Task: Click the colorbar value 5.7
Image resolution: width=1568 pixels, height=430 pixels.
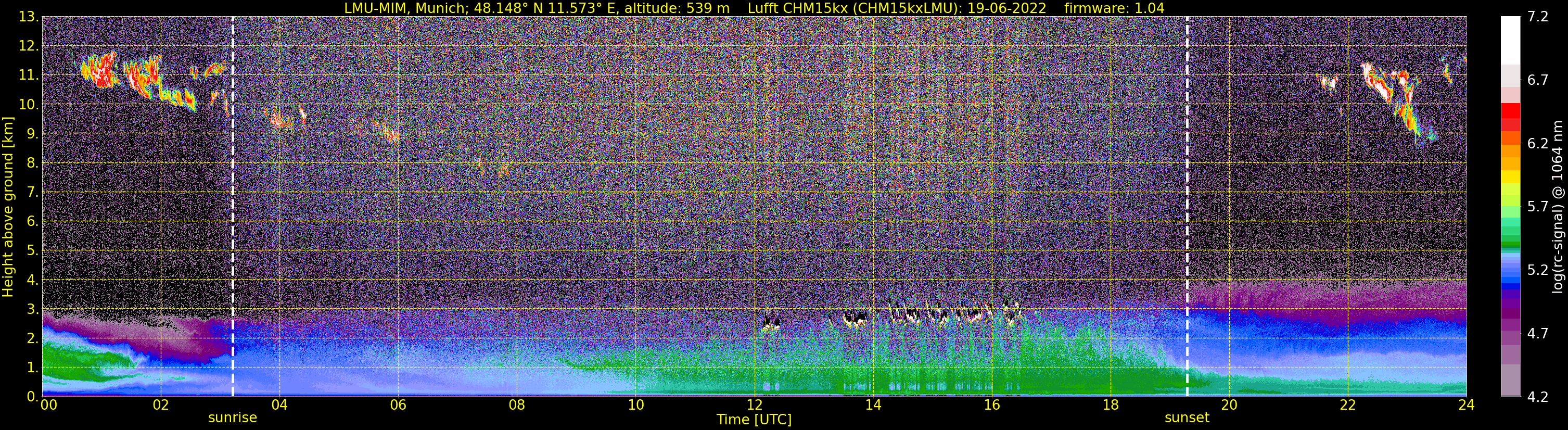Action: click(x=1538, y=207)
